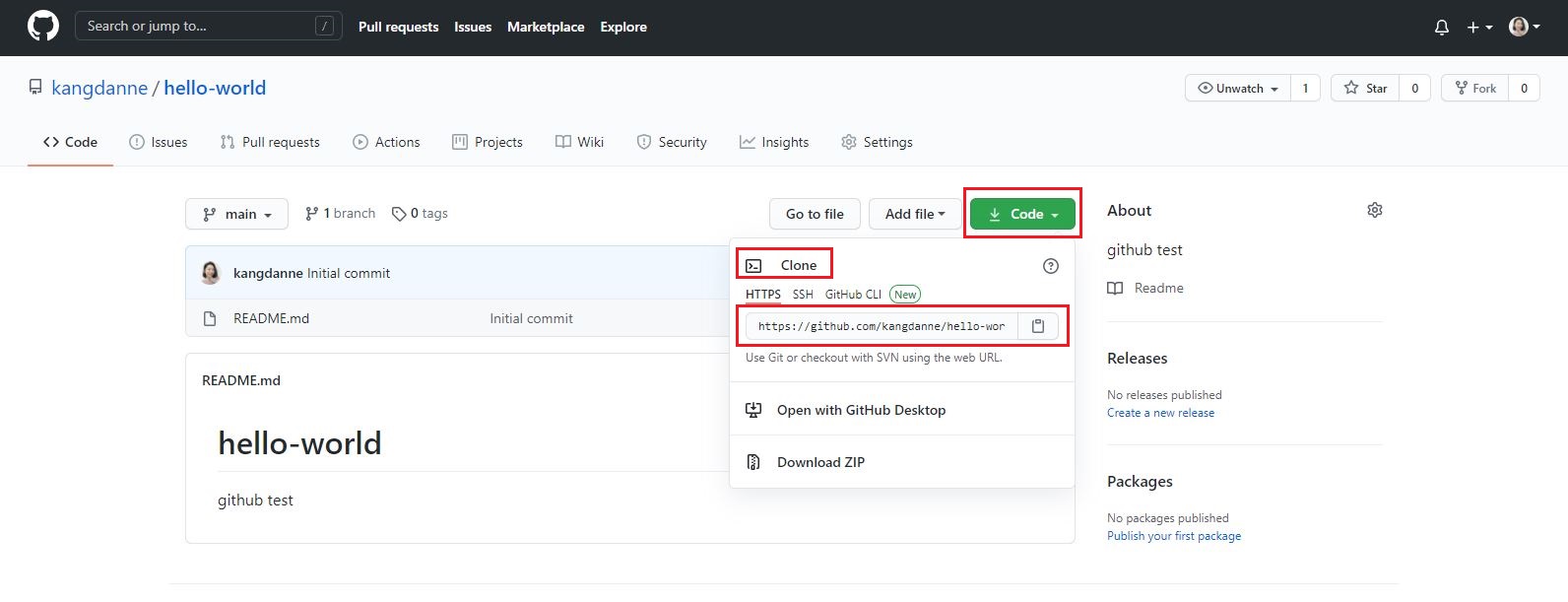The image size is (1568, 602).
Task: Open the README.md file row
Action: pyautogui.click(x=271, y=318)
